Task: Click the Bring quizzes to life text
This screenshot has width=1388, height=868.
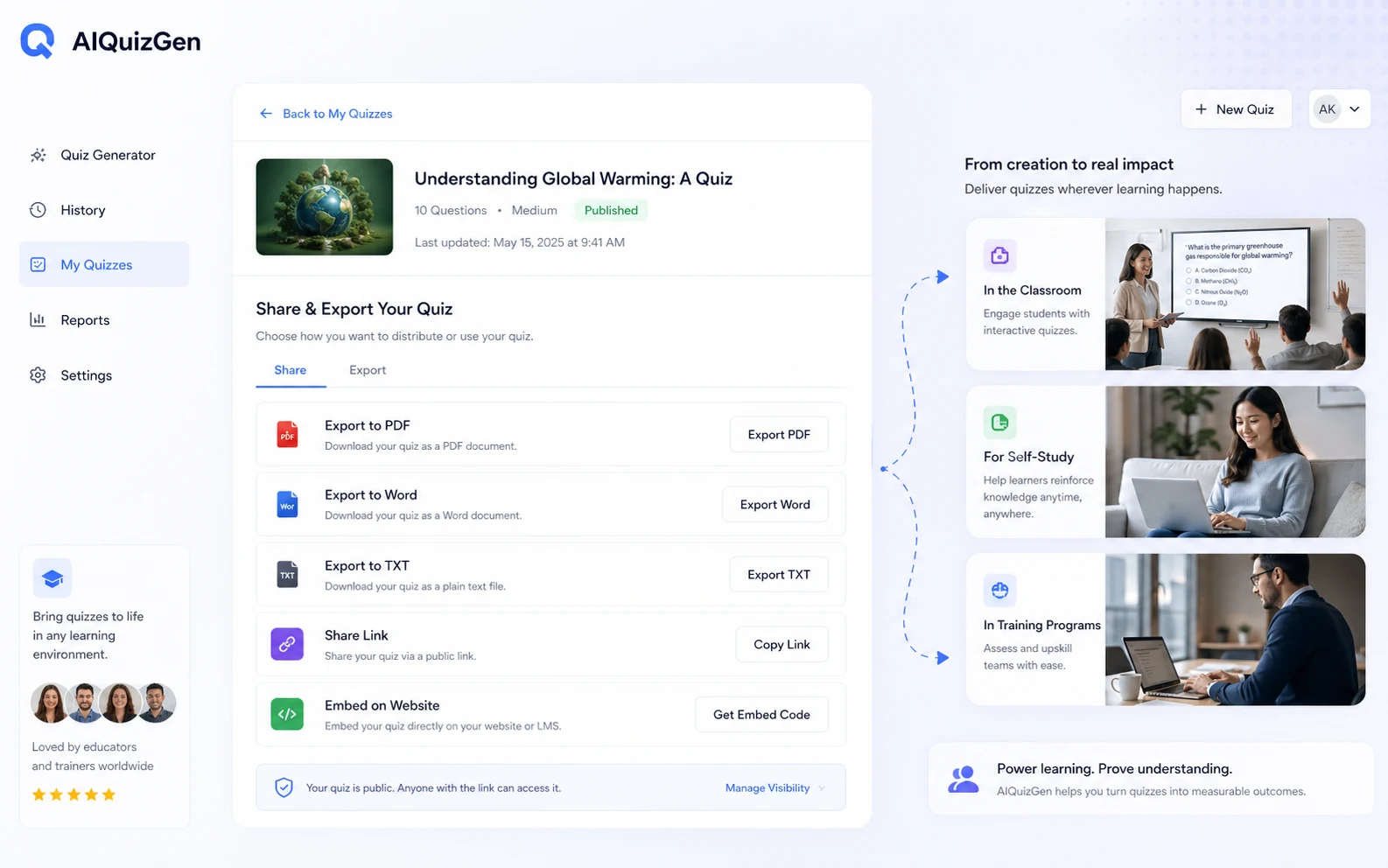Action: 88,635
